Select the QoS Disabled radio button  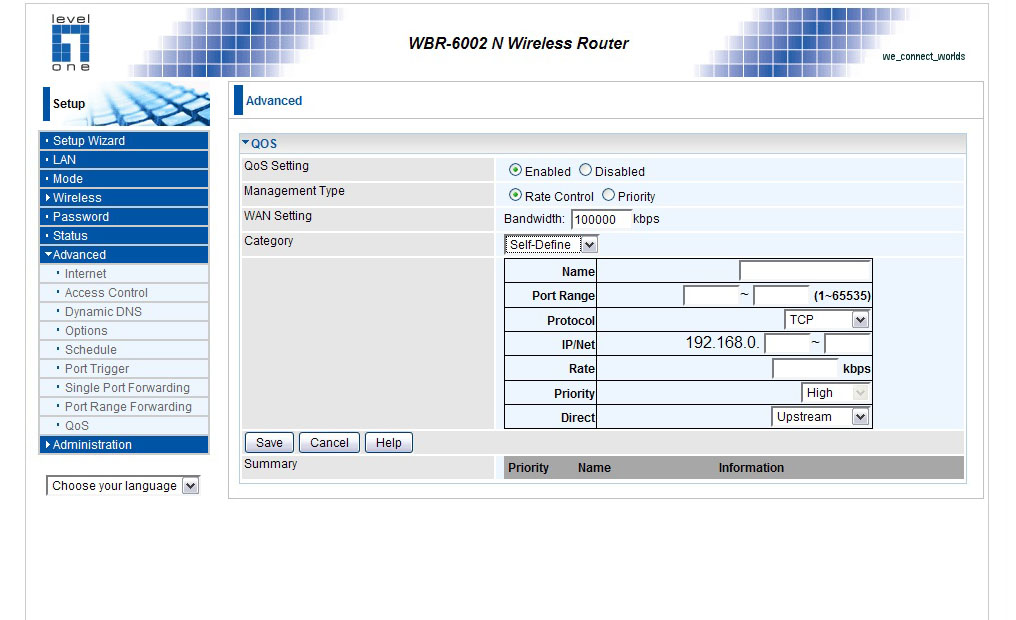click(585, 170)
